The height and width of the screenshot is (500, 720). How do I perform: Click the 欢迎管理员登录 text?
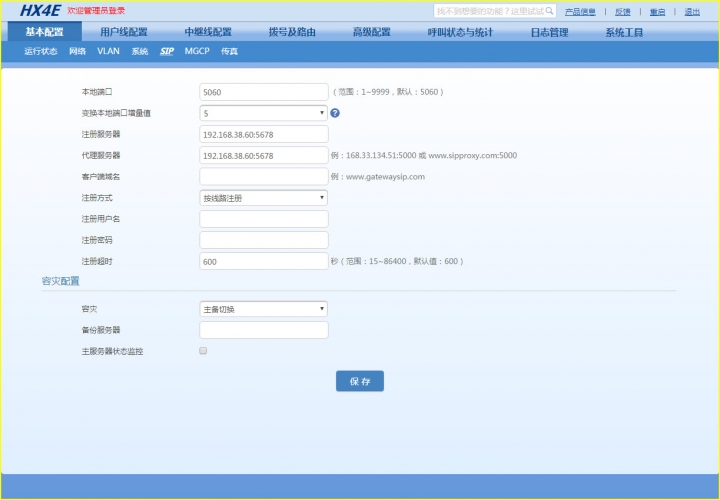point(96,11)
